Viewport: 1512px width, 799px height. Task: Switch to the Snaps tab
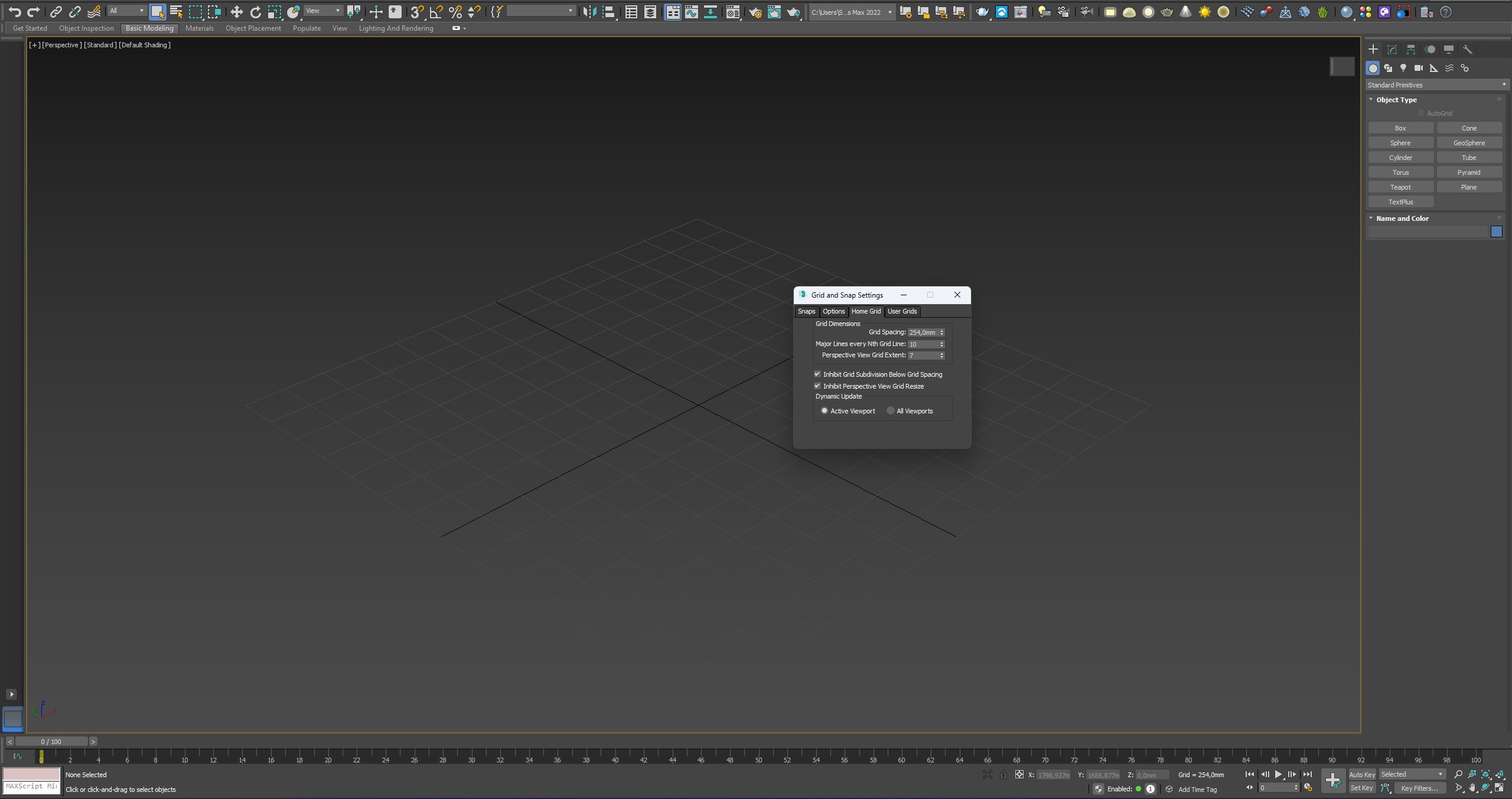pyautogui.click(x=806, y=311)
